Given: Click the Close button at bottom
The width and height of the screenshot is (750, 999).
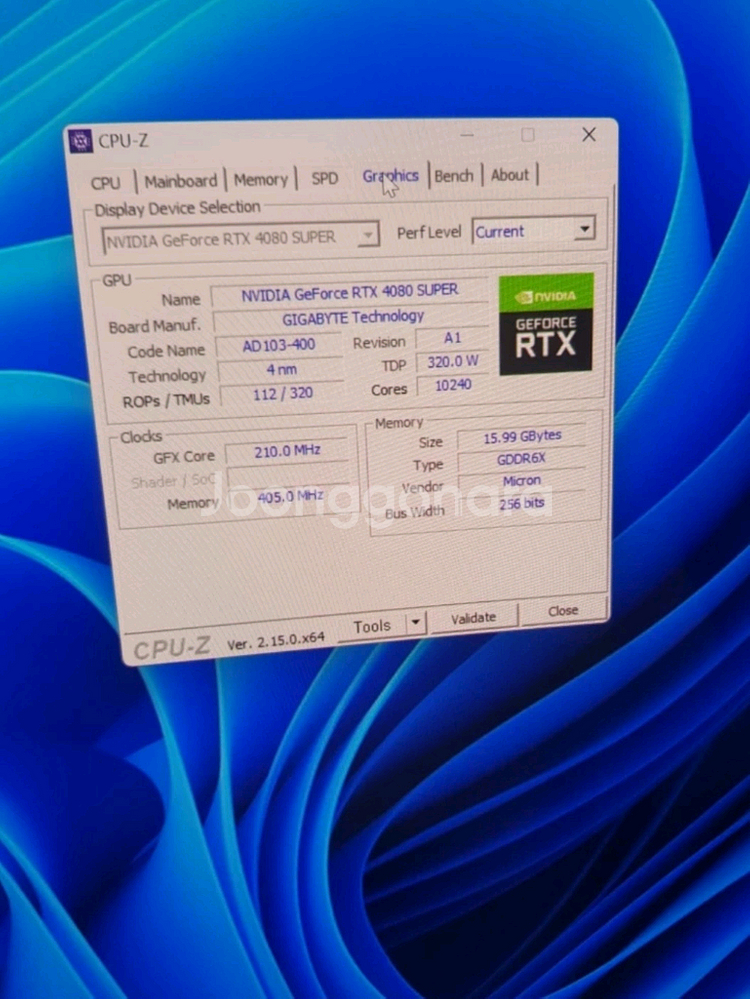Looking at the screenshot, I should click(563, 610).
